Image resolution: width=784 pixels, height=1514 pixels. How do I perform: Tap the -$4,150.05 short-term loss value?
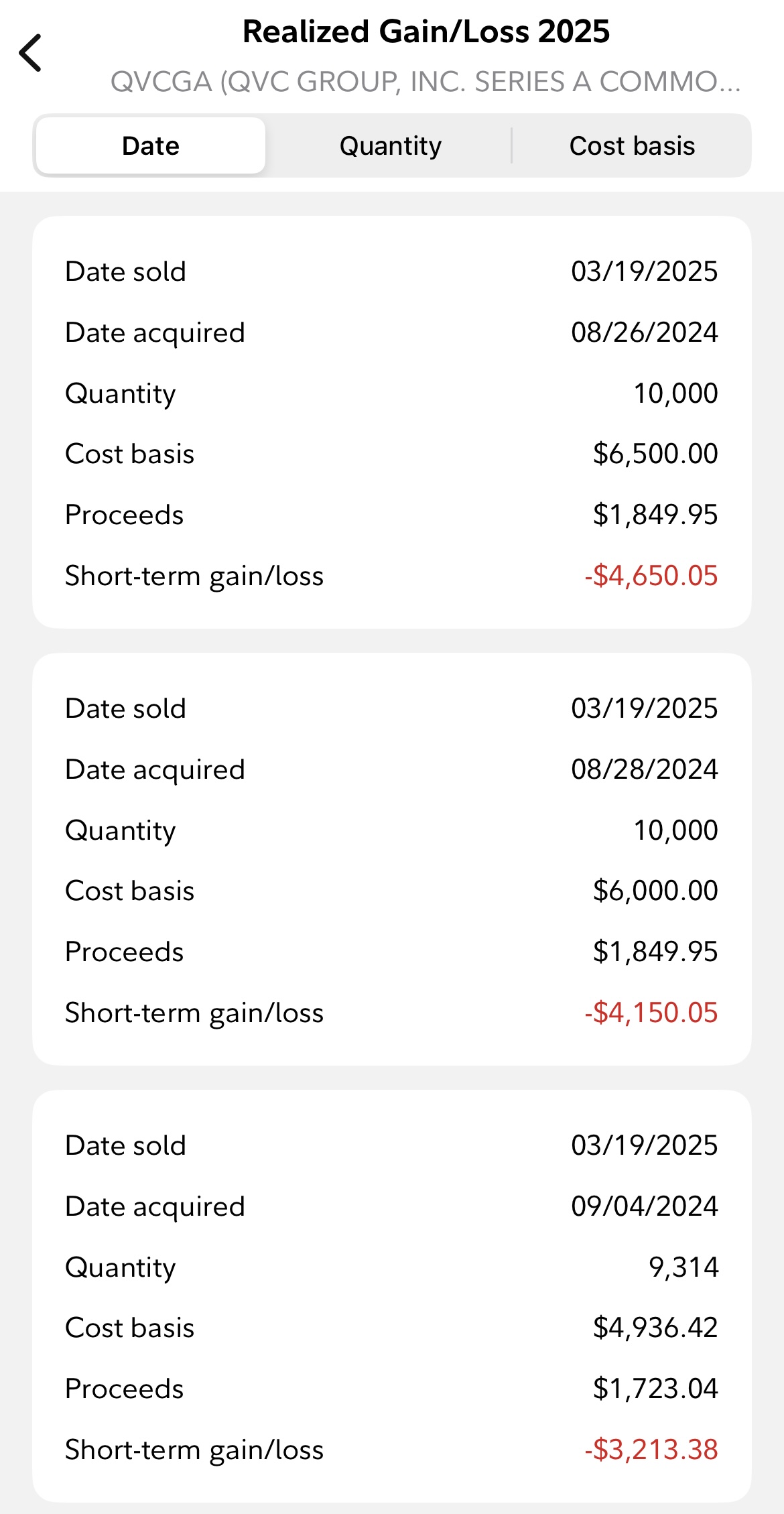(651, 1013)
